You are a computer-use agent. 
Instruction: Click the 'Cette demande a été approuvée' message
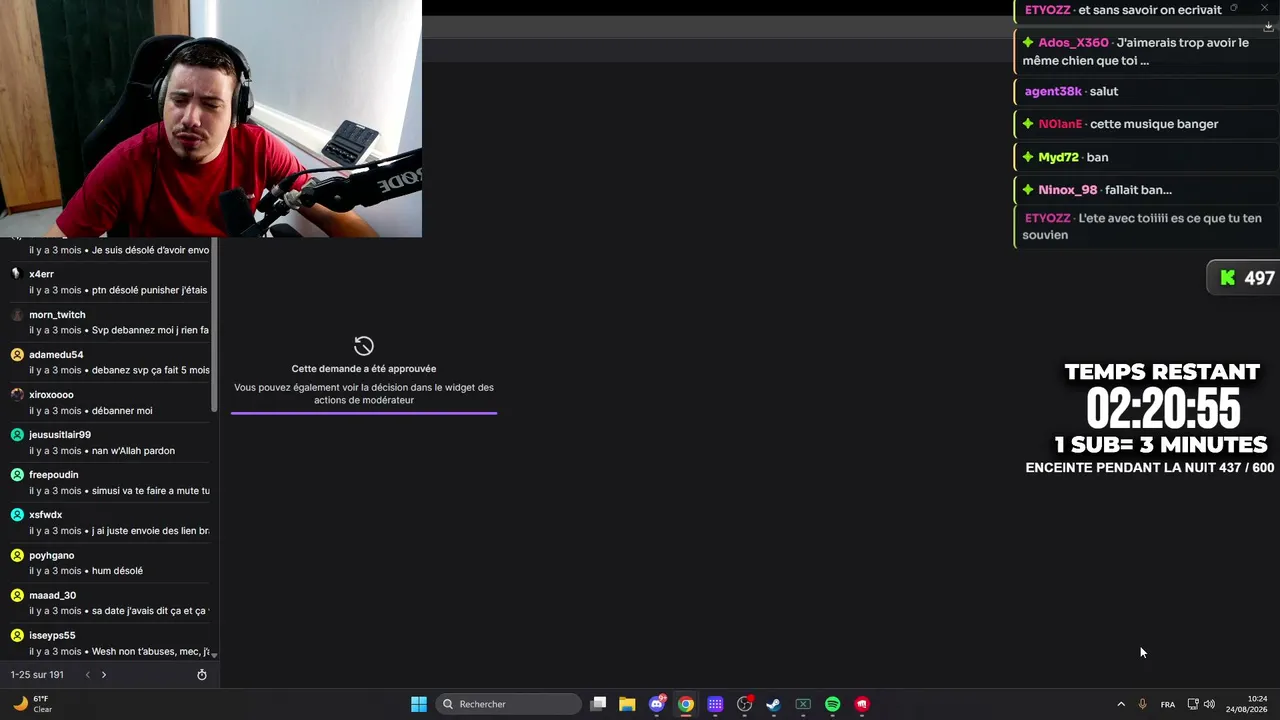[x=364, y=369]
